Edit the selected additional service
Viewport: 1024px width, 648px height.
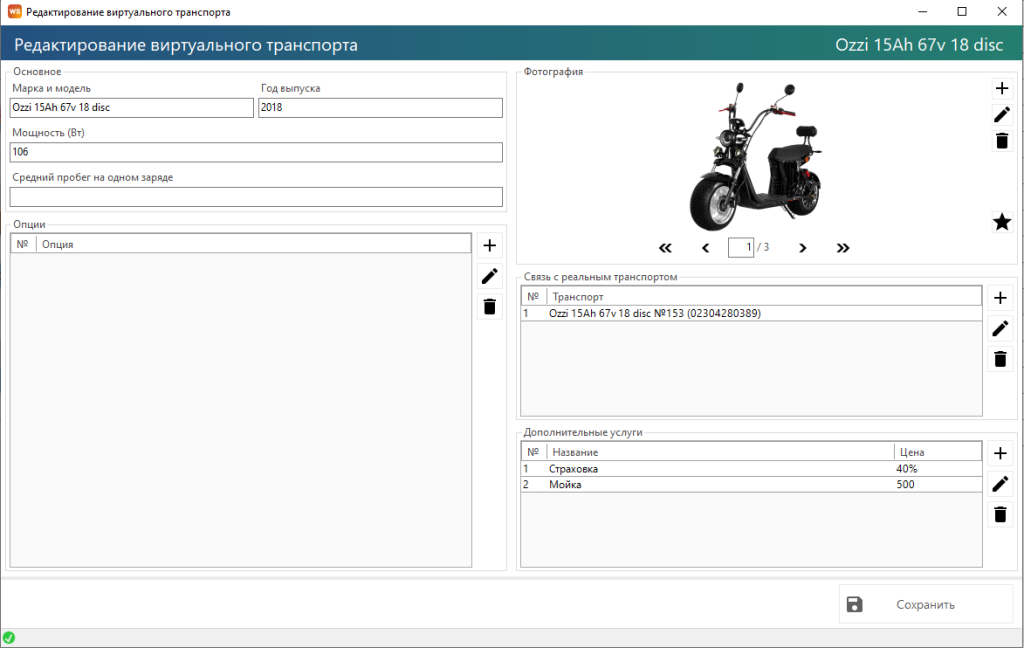point(1000,484)
